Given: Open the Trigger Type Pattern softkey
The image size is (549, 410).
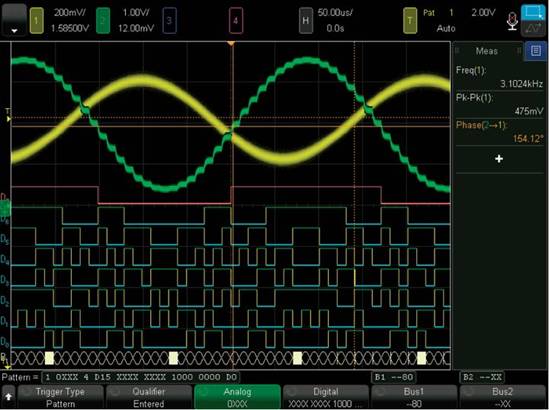Looking at the screenshot, I should 60,397.
